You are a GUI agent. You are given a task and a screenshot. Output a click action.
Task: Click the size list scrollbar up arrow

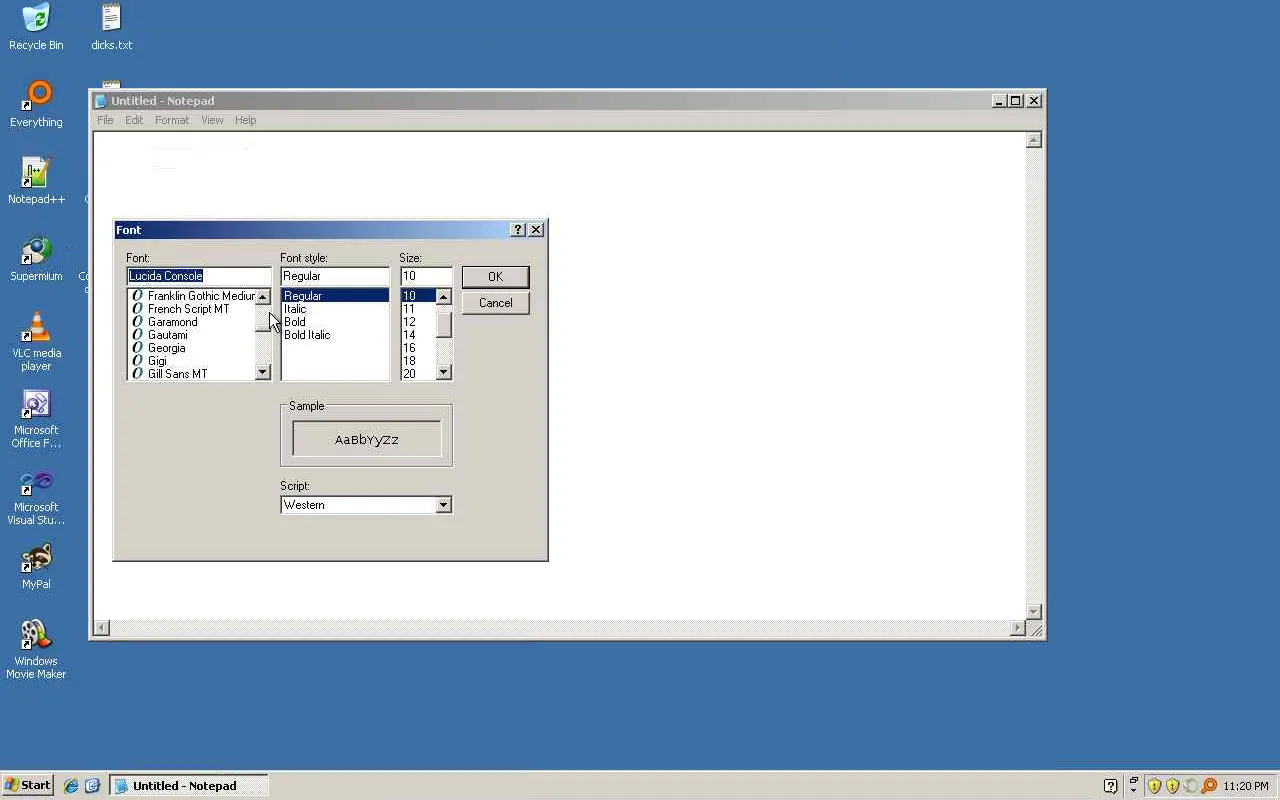click(444, 297)
